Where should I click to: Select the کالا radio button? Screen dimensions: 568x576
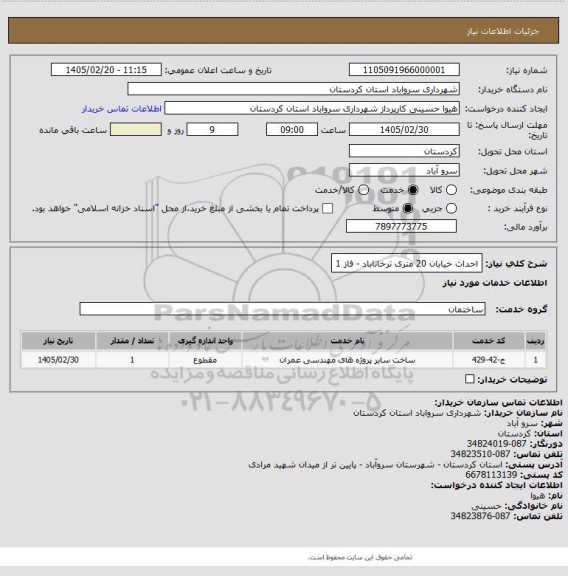pyautogui.click(x=451, y=190)
